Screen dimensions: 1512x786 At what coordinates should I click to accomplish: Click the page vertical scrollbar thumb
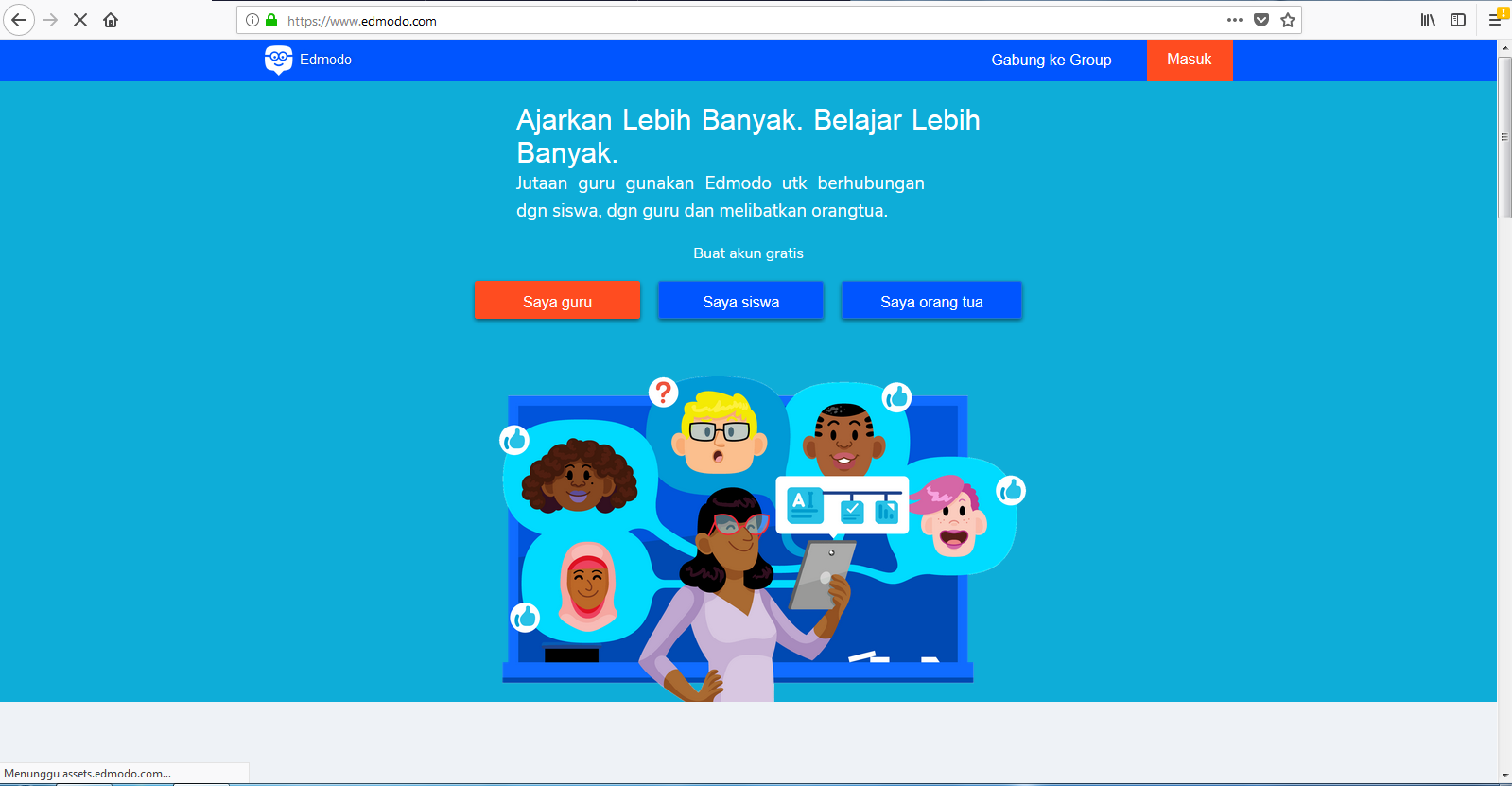pyautogui.click(x=1504, y=137)
